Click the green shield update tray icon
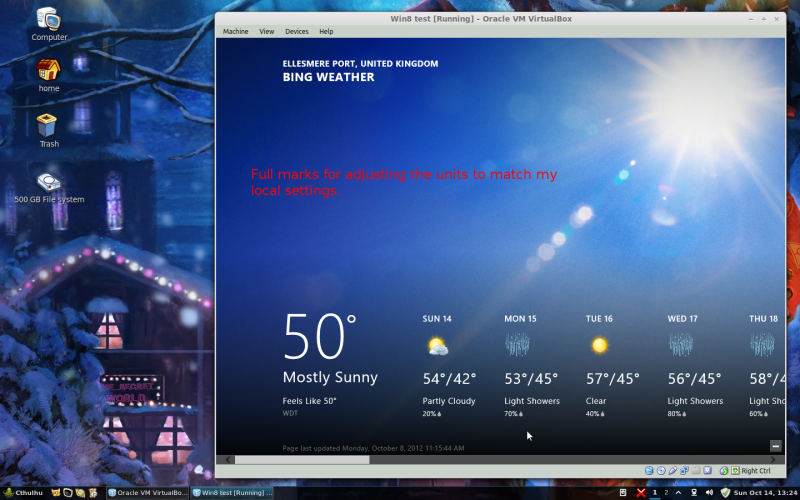The width and height of the screenshot is (800, 500). pos(725,492)
